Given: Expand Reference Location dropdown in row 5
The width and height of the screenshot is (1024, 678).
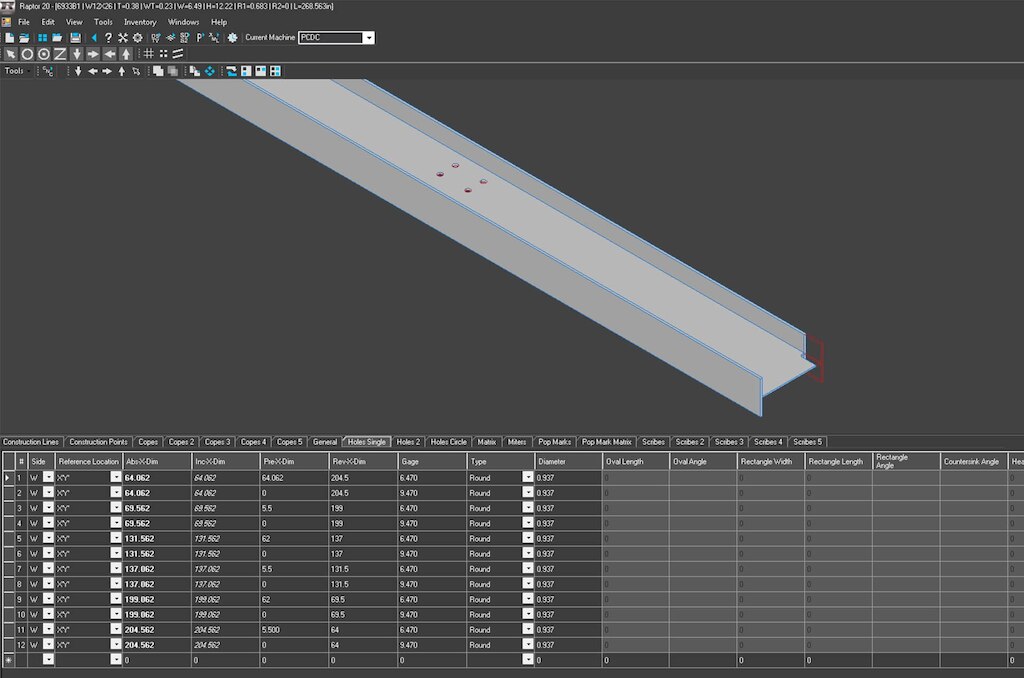Looking at the screenshot, I should (x=115, y=538).
